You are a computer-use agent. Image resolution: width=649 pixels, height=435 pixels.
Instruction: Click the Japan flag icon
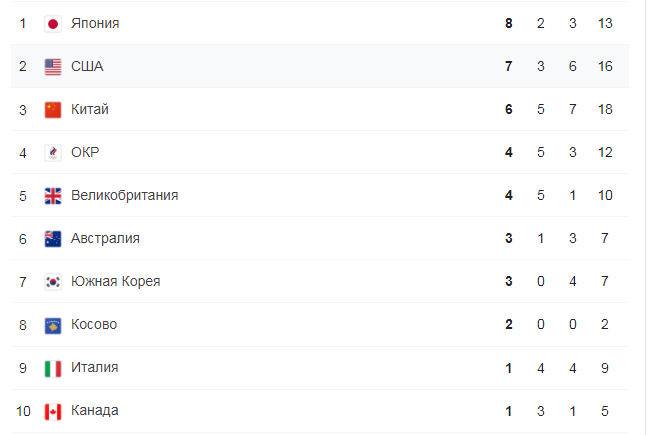(53, 24)
